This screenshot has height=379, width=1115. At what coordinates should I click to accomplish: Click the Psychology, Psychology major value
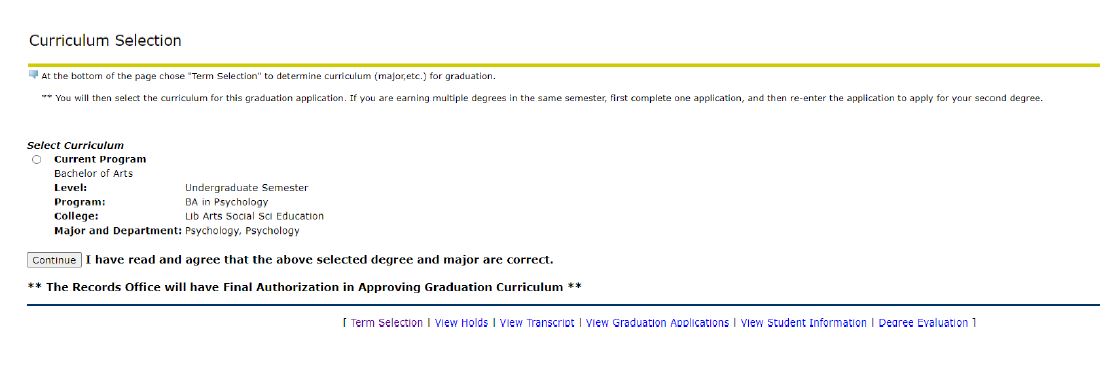click(242, 230)
